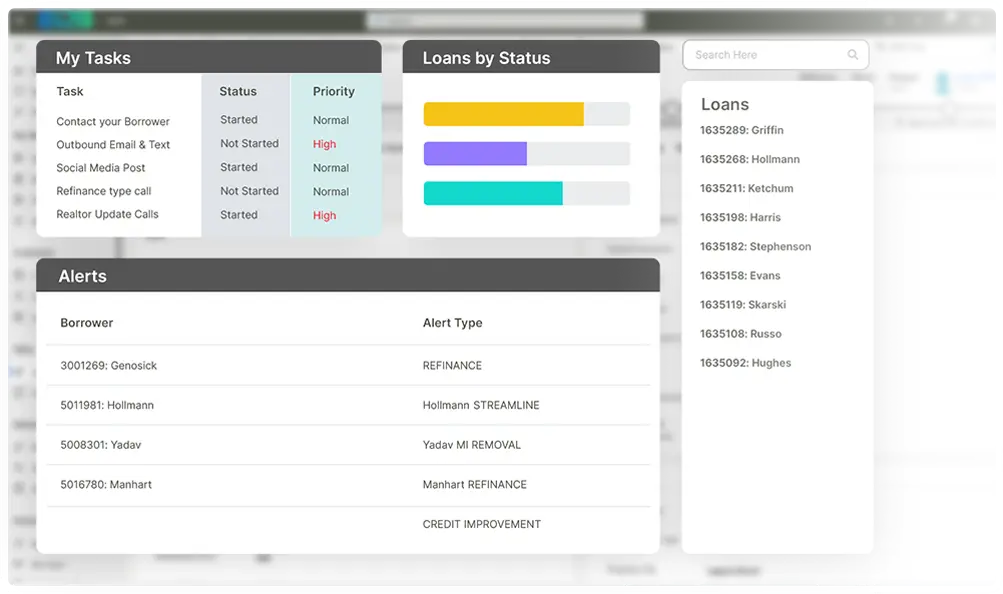Select loan 1635268: Hollmann from Loans list
Image resolution: width=1003 pixels, height=594 pixels.
[x=749, y=159]
